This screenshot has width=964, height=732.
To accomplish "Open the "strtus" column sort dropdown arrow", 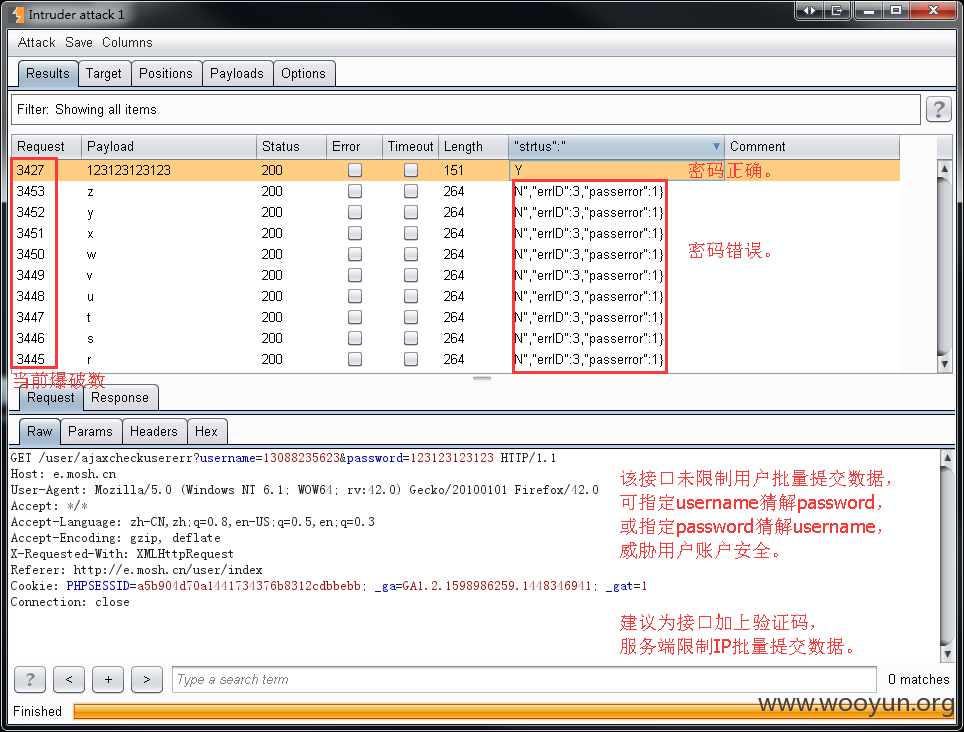I will [x=716, y=146].
